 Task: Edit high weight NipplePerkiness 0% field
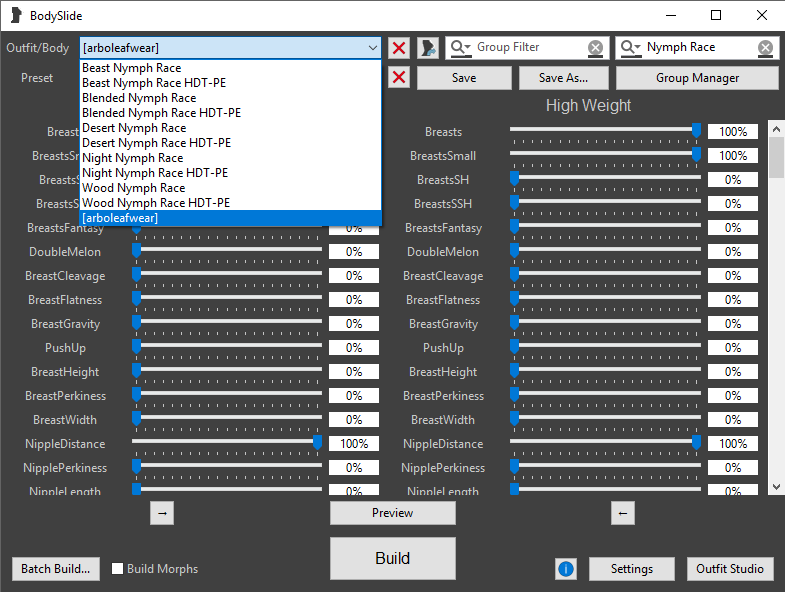click(732, 468)
